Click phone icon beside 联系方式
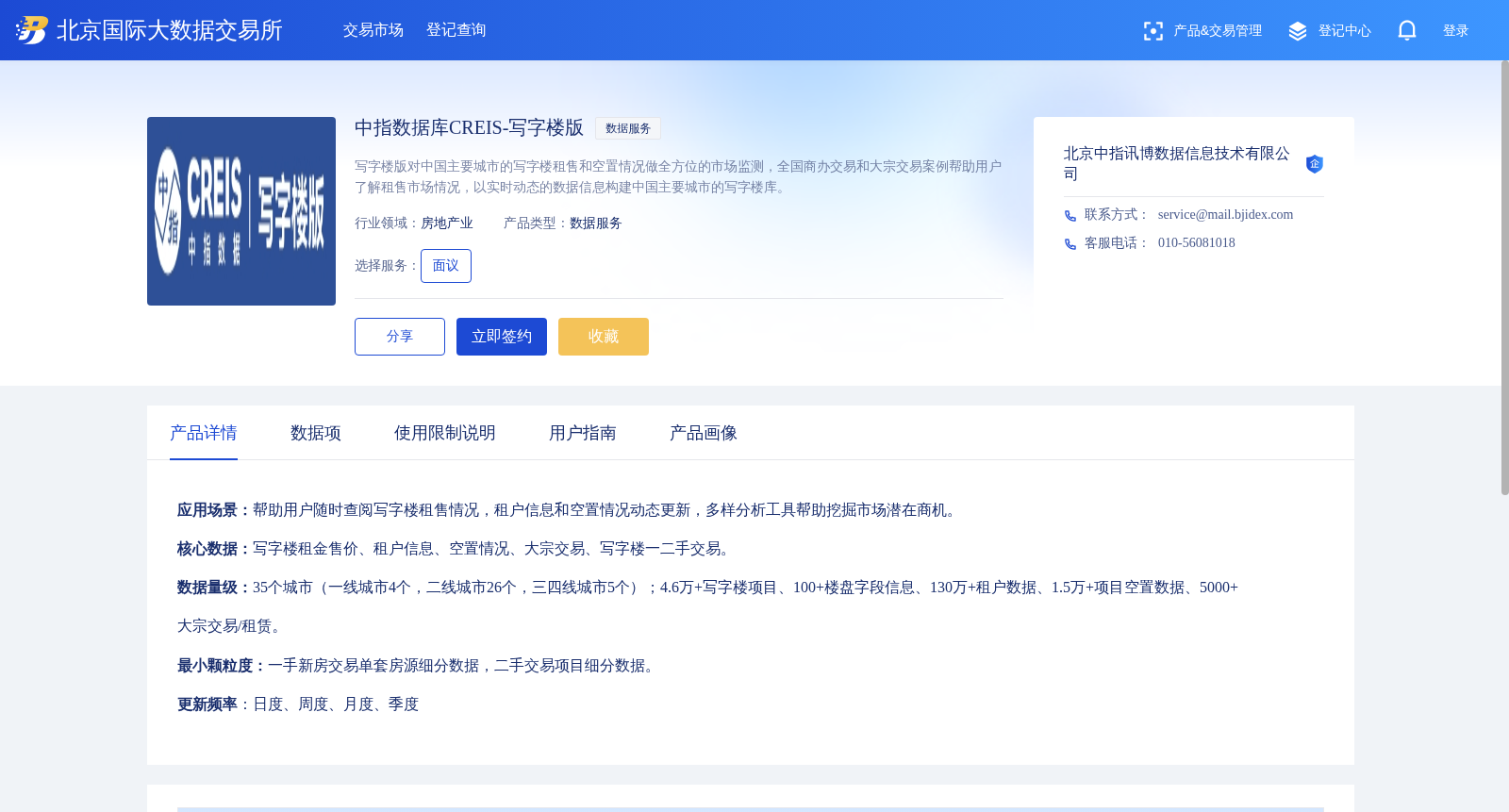The image size is (1509, 812). (1070, 216)
